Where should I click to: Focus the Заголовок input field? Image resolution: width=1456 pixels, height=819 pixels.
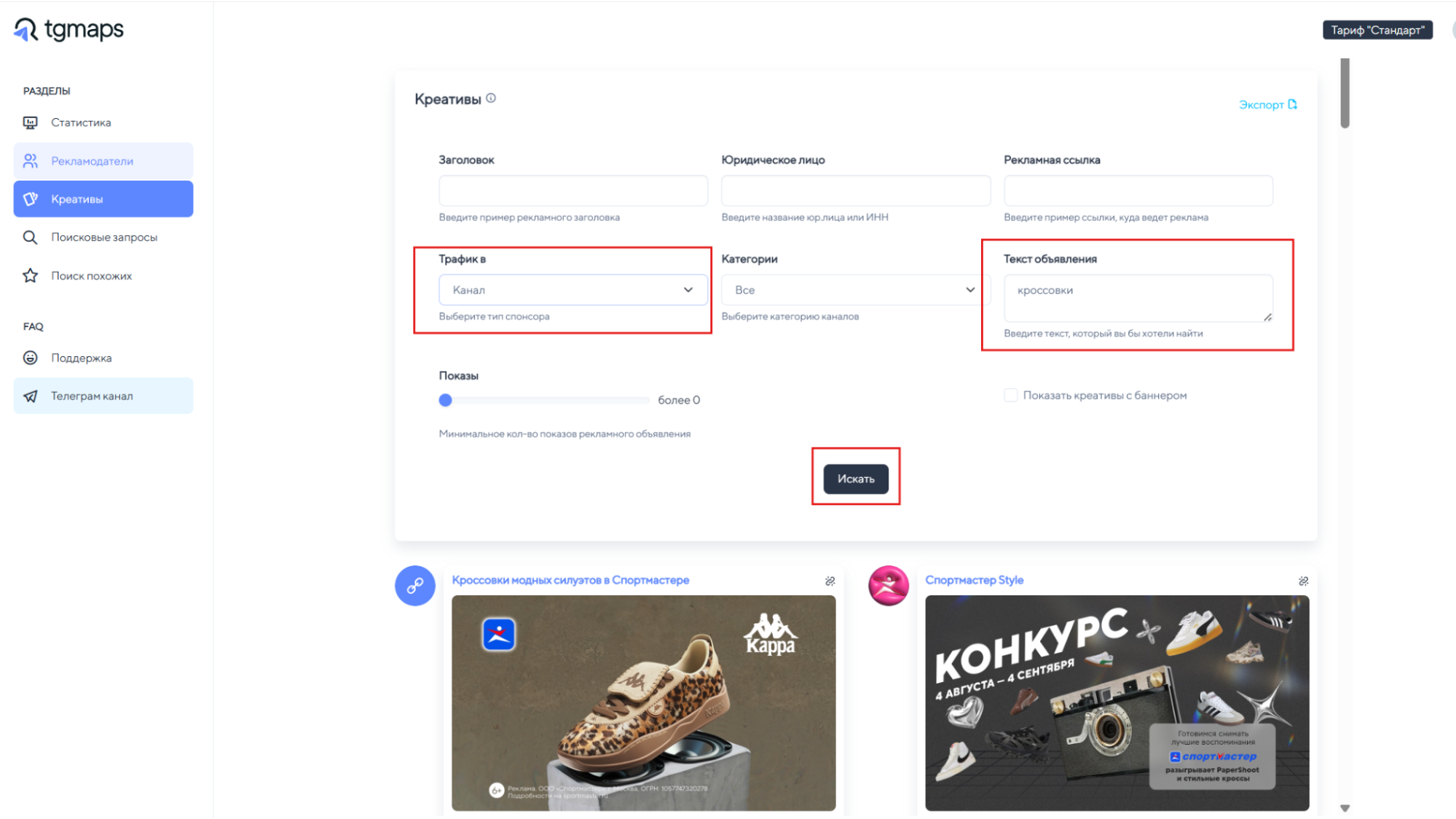572,191
